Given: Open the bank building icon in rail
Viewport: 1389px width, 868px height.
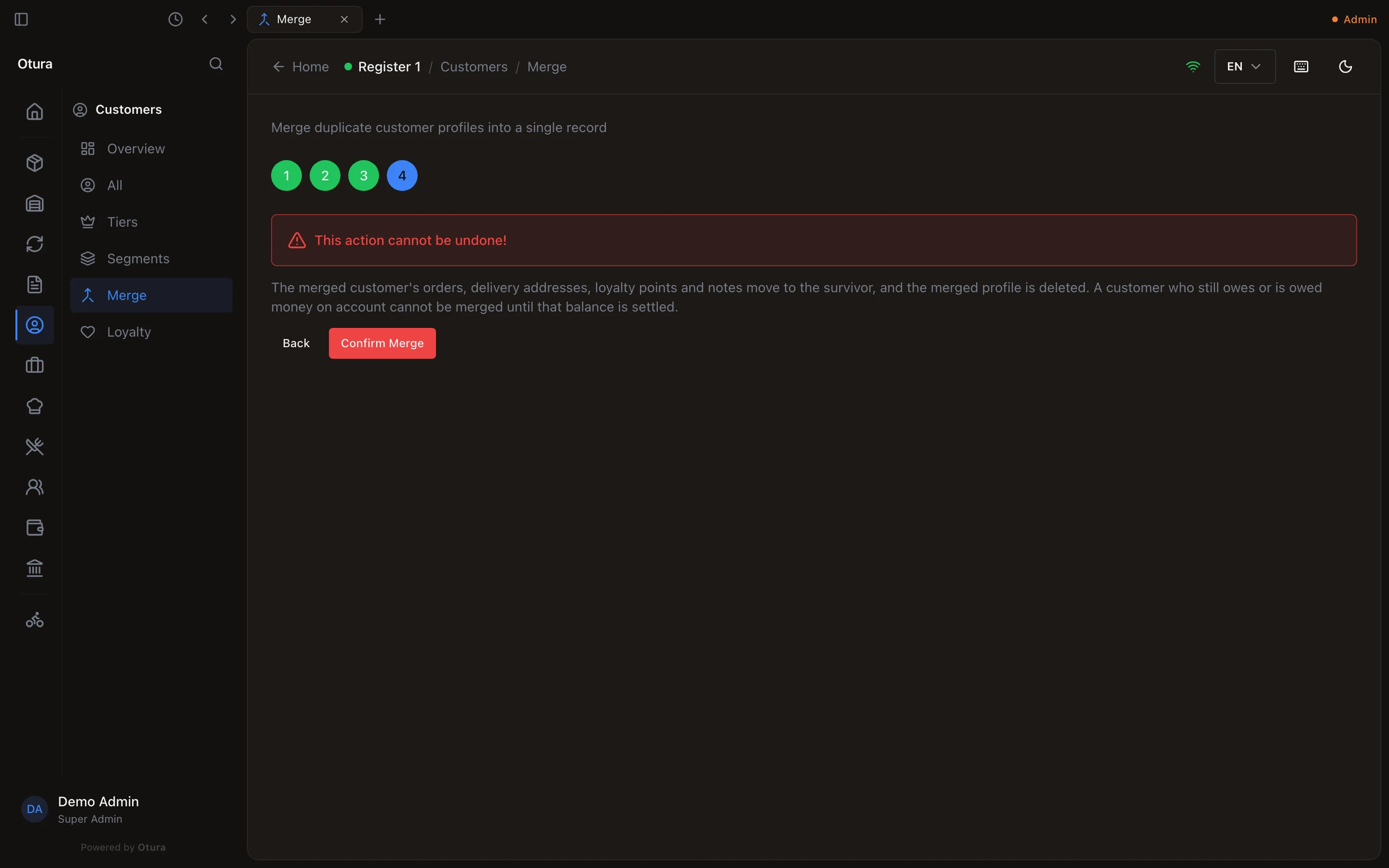Looking at the screenshot, I should click(x=35, y=569).
